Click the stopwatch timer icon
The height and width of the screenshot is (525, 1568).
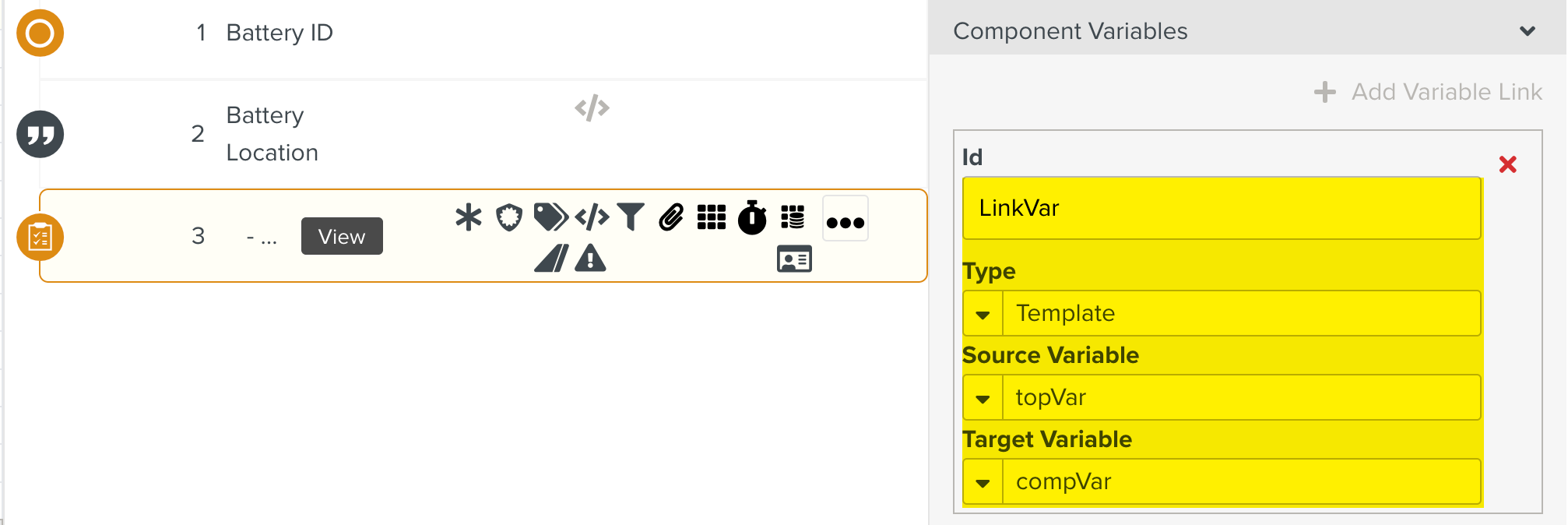tap(752, 217)
